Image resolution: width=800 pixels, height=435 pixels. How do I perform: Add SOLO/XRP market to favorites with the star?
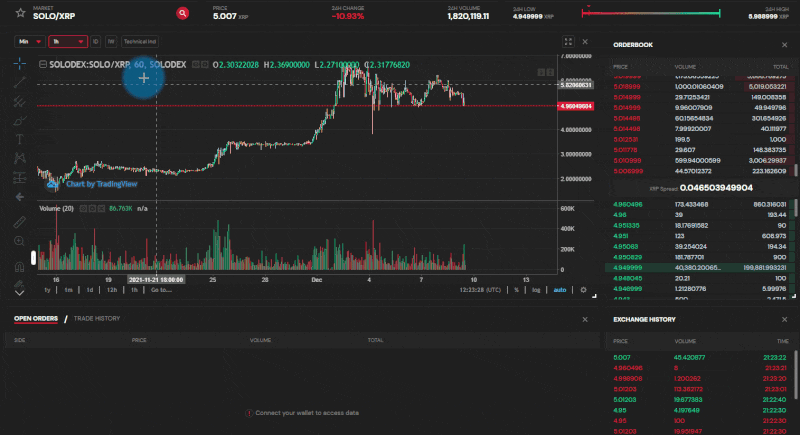click(x=20, y=13)
